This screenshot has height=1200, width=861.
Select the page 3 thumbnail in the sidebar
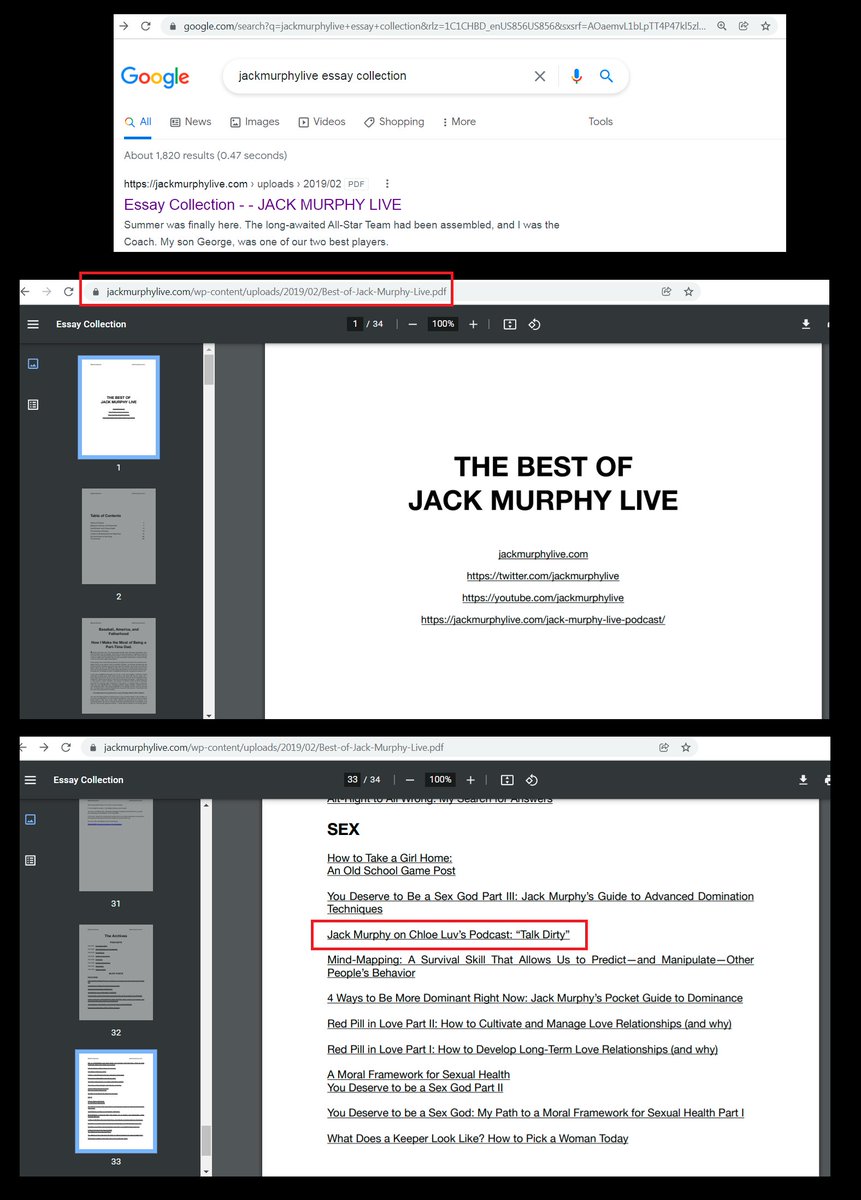tap(119, 666)
